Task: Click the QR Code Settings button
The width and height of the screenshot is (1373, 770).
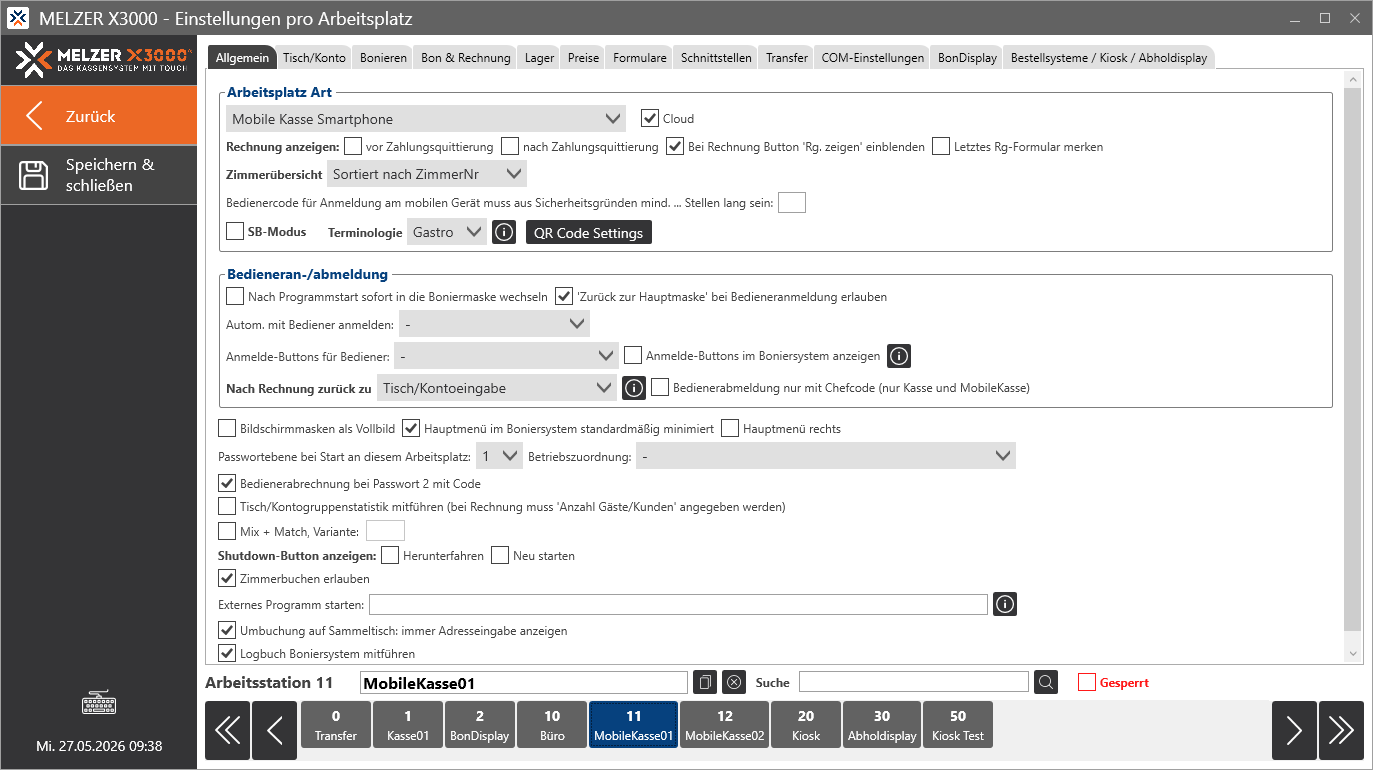Action: coord(589,232)
